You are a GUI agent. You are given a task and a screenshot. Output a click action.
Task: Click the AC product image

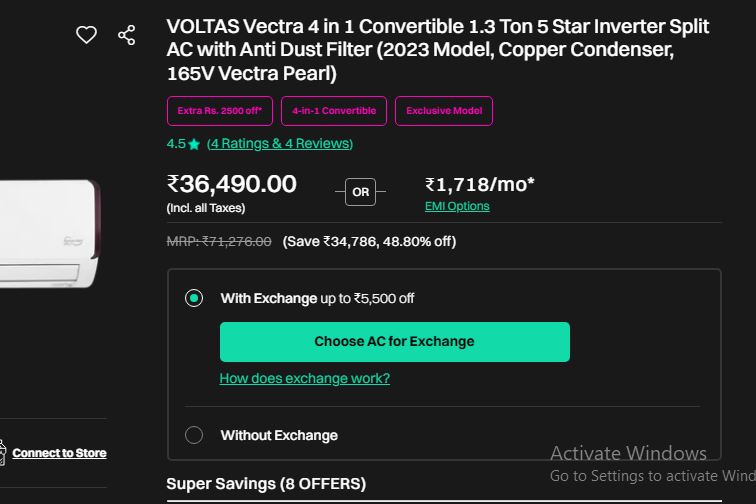click(x=50, y=234)
